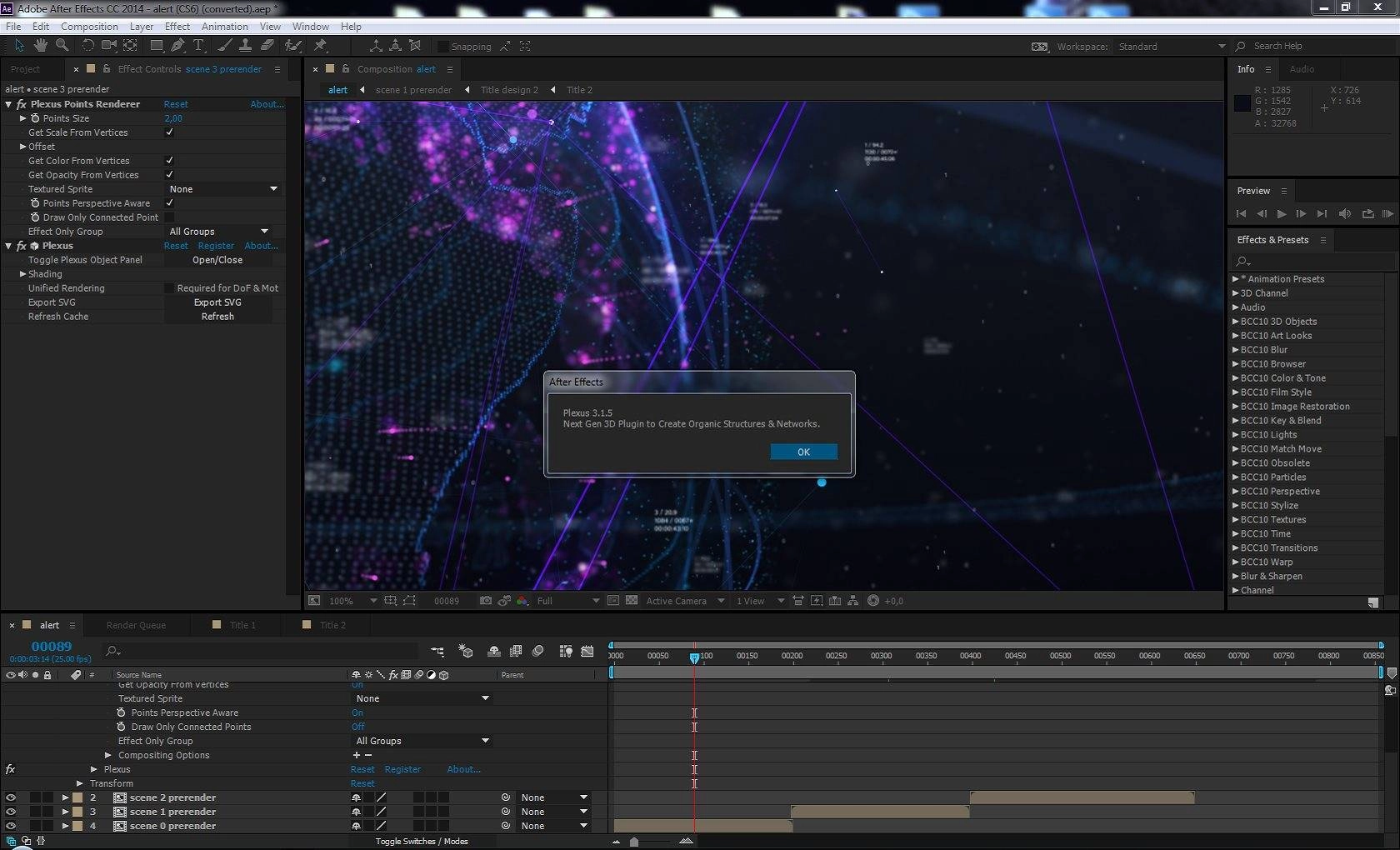The image size is (1400, 850).
Task: Select the Roto Brush tool
Action: (293, 45)
